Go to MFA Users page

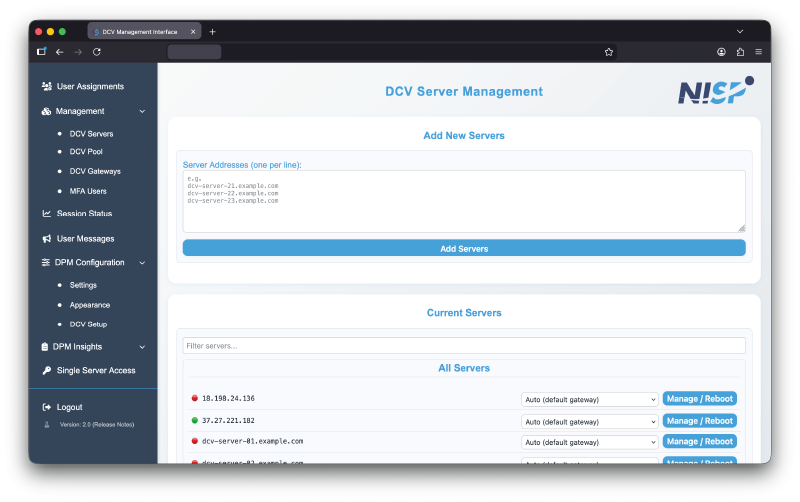point(88,191)
